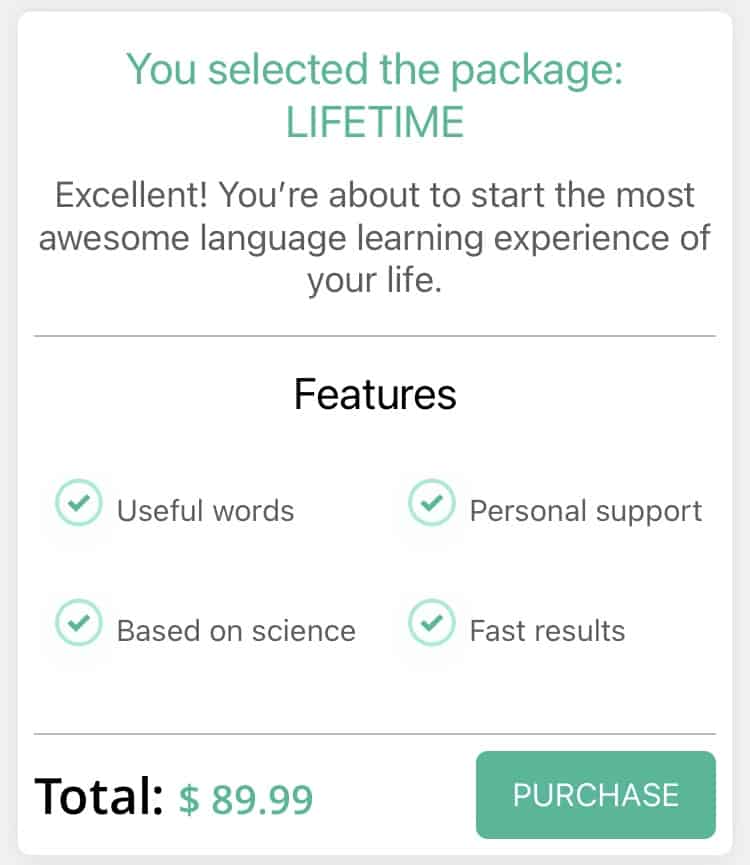Click the Features section heading
The width and height of the screenshot is (750, 865).
[x=375, y=395]
